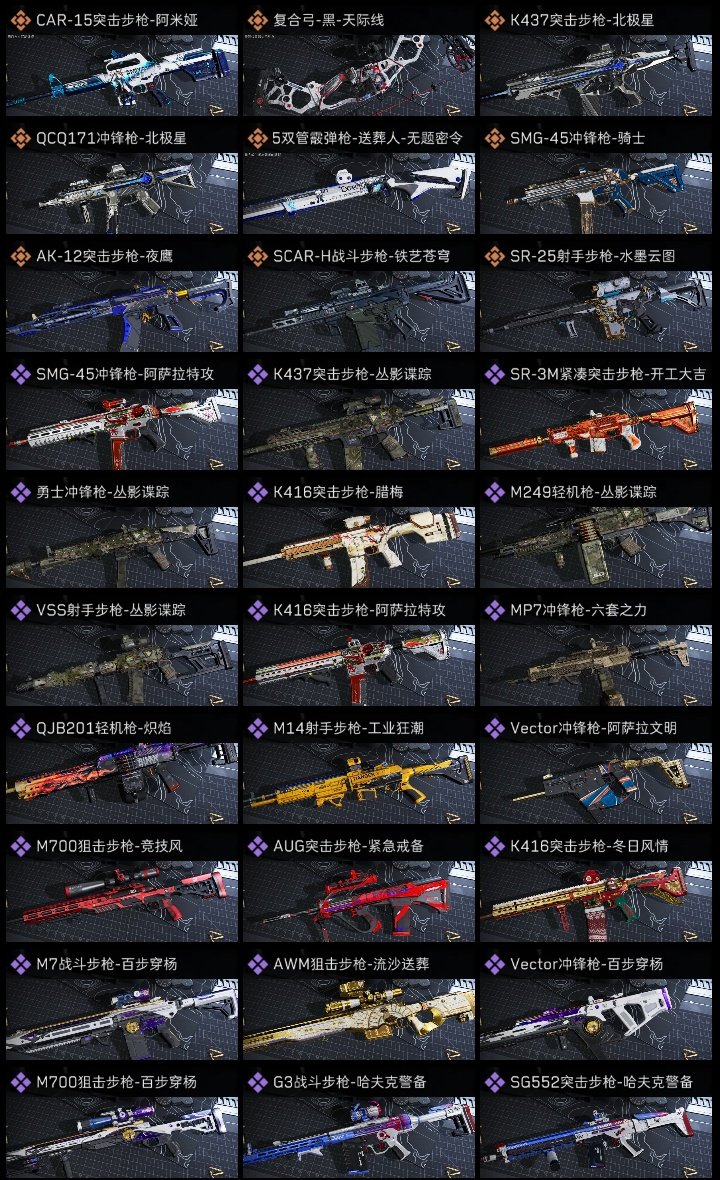Click purple rarity icon beside AWM狙击步枪-流沙送葬
This screenshot has height=1180, width=720.
tap(257, 964)
